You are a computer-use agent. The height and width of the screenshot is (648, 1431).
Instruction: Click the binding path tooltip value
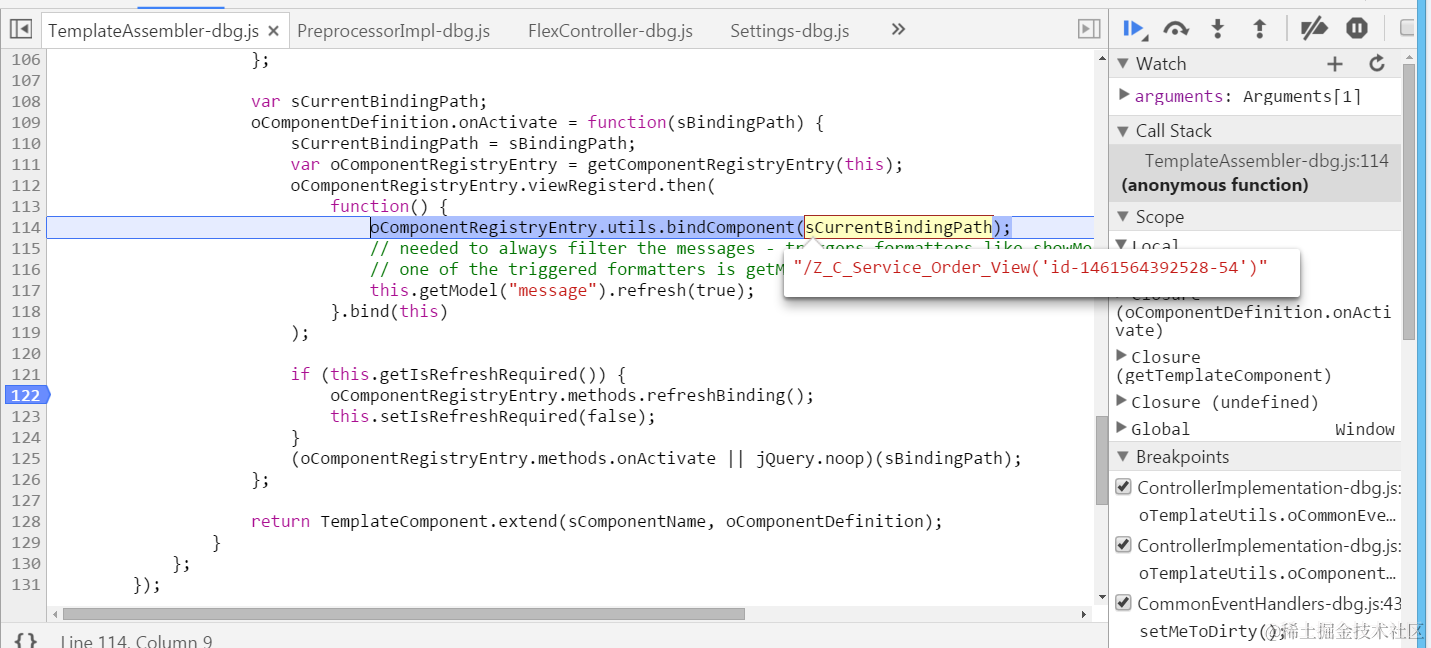point(1030,267)
